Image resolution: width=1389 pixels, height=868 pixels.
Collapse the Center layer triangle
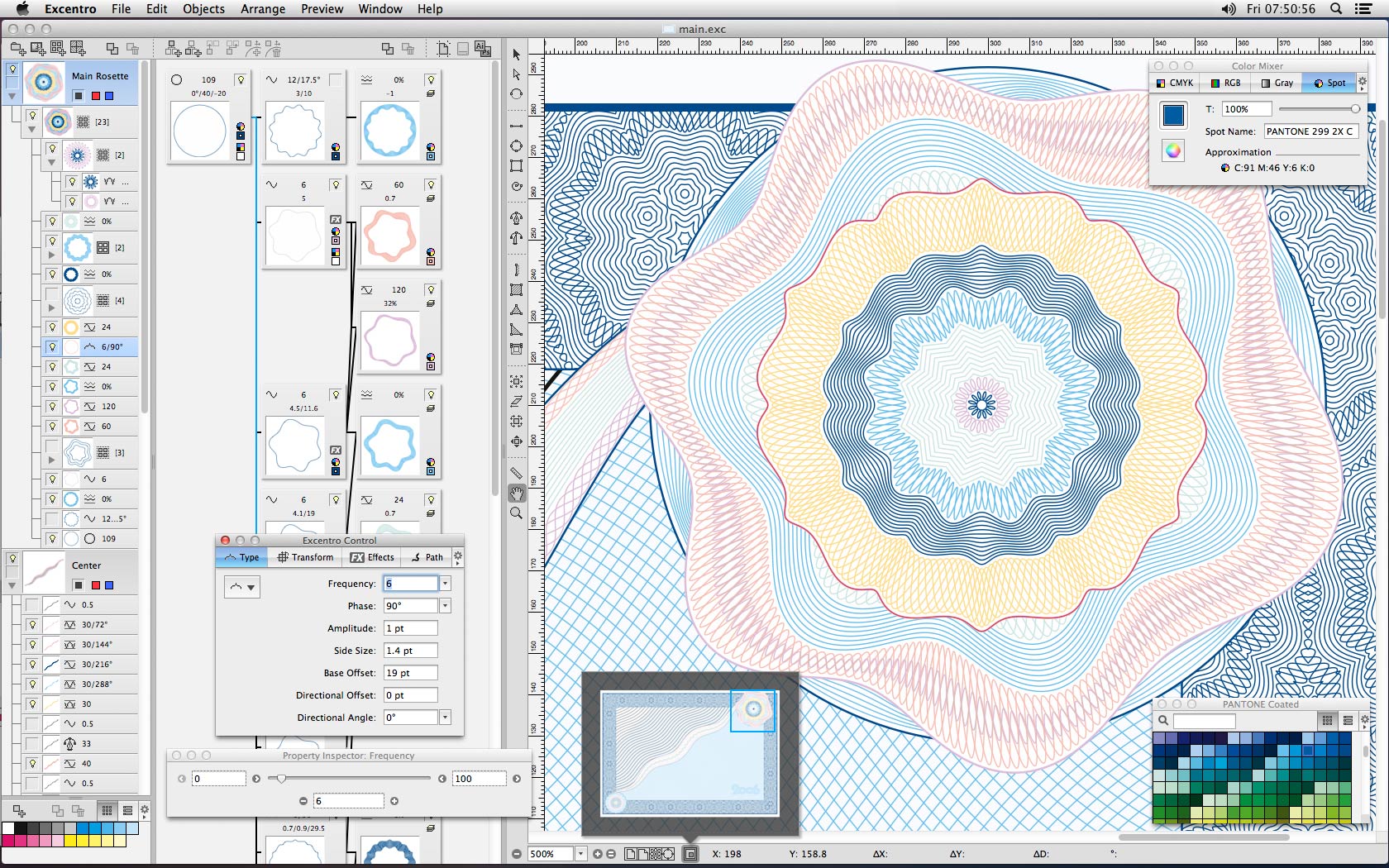pyautogui.click(x=12, y=585)
